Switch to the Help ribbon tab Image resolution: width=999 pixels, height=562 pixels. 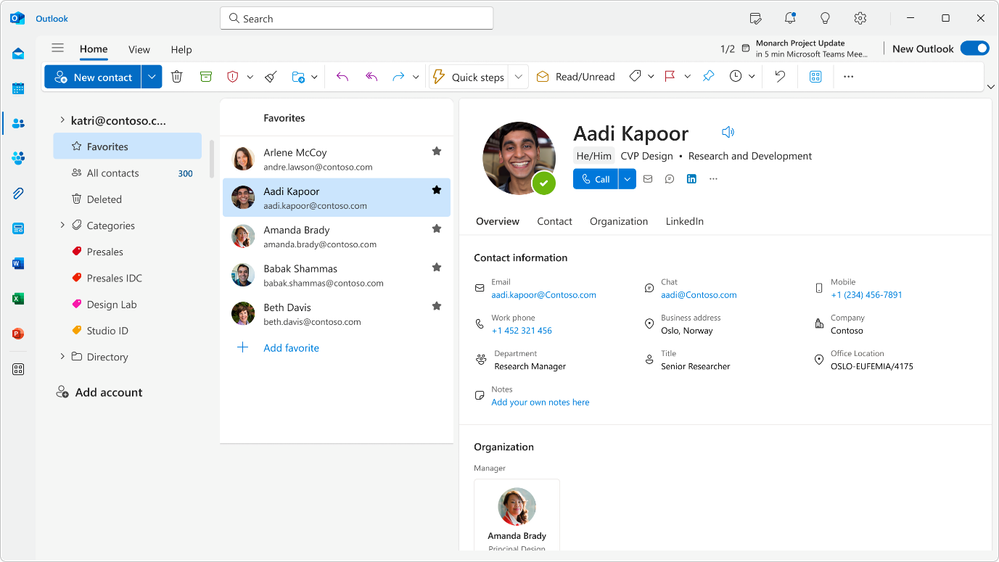[181, 50]
